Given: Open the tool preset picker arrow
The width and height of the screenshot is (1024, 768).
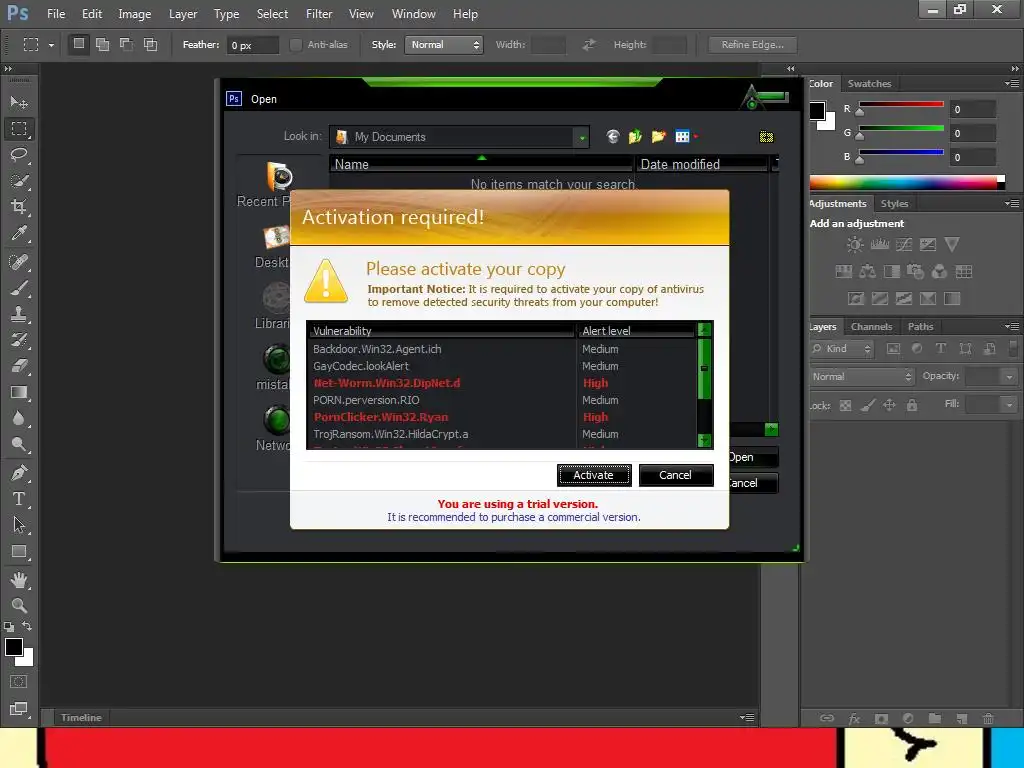Looking at the screenshot, I should coord(51,45).
